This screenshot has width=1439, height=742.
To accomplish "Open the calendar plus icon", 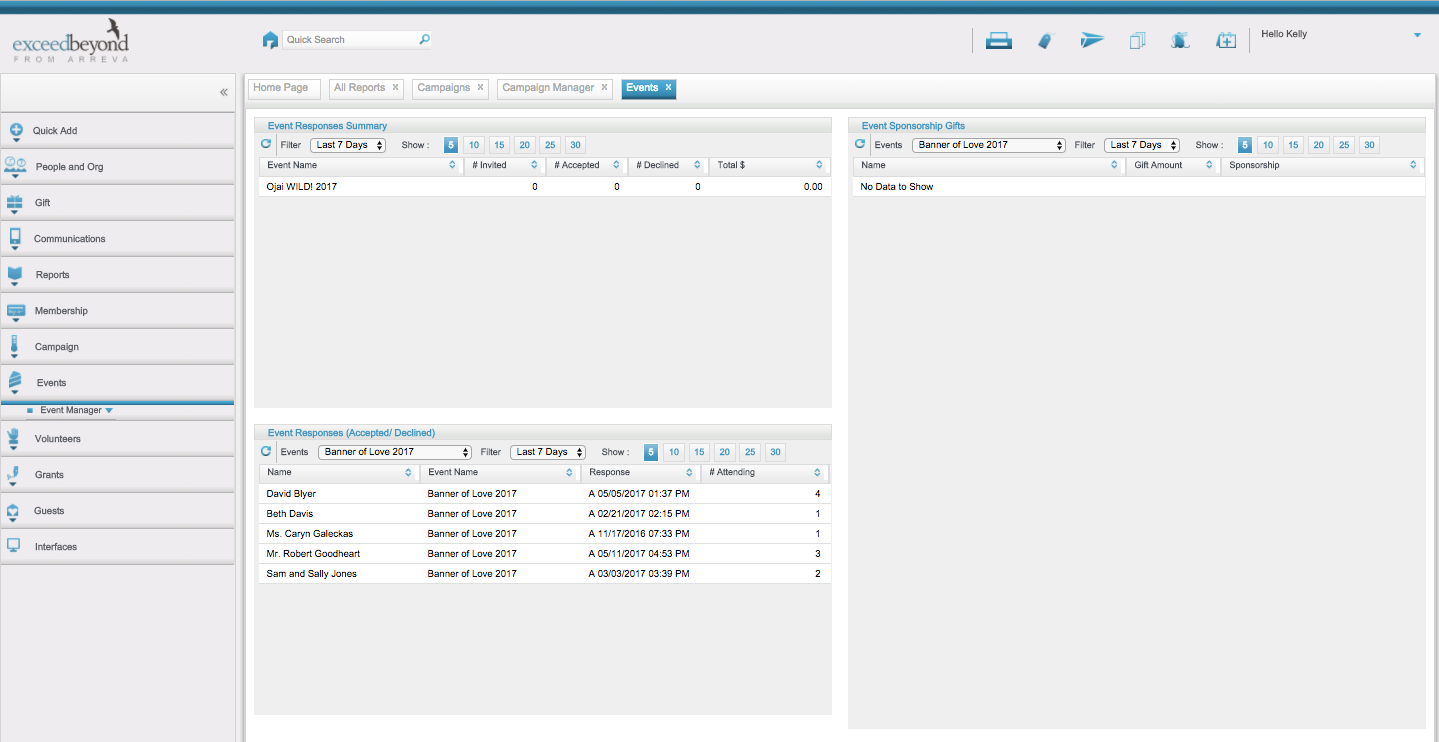I will point(1226,41).
